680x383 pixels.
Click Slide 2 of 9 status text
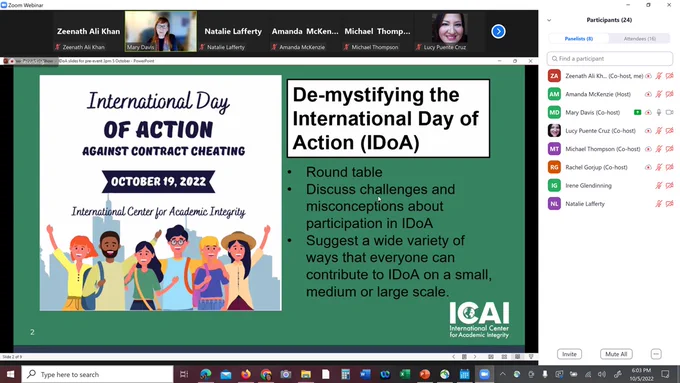pos(12,357)
